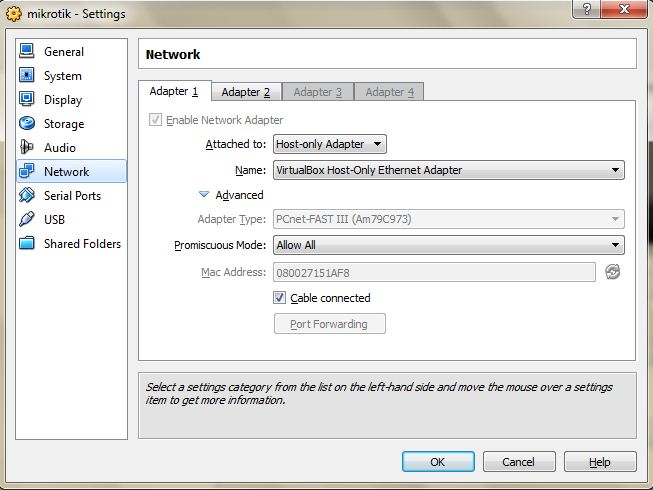Click the Network icon in sidebar

[x=27, y=171]
